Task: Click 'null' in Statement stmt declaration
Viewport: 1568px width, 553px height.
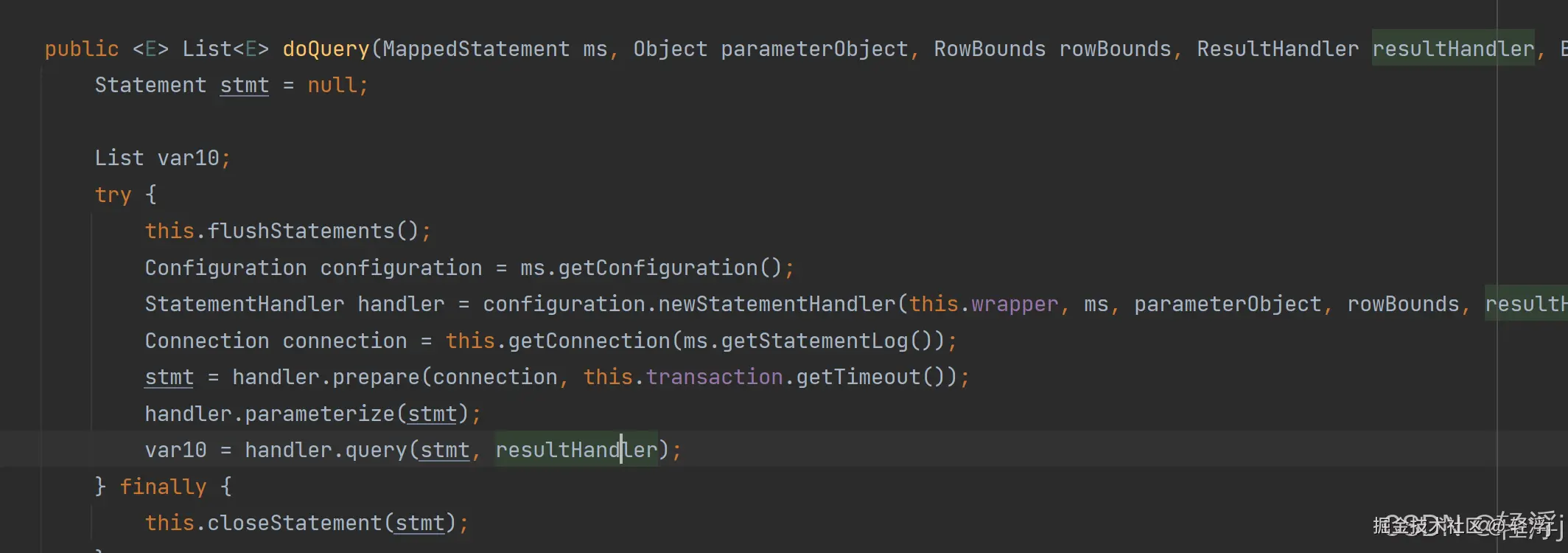Action: (x=332, y=85)
